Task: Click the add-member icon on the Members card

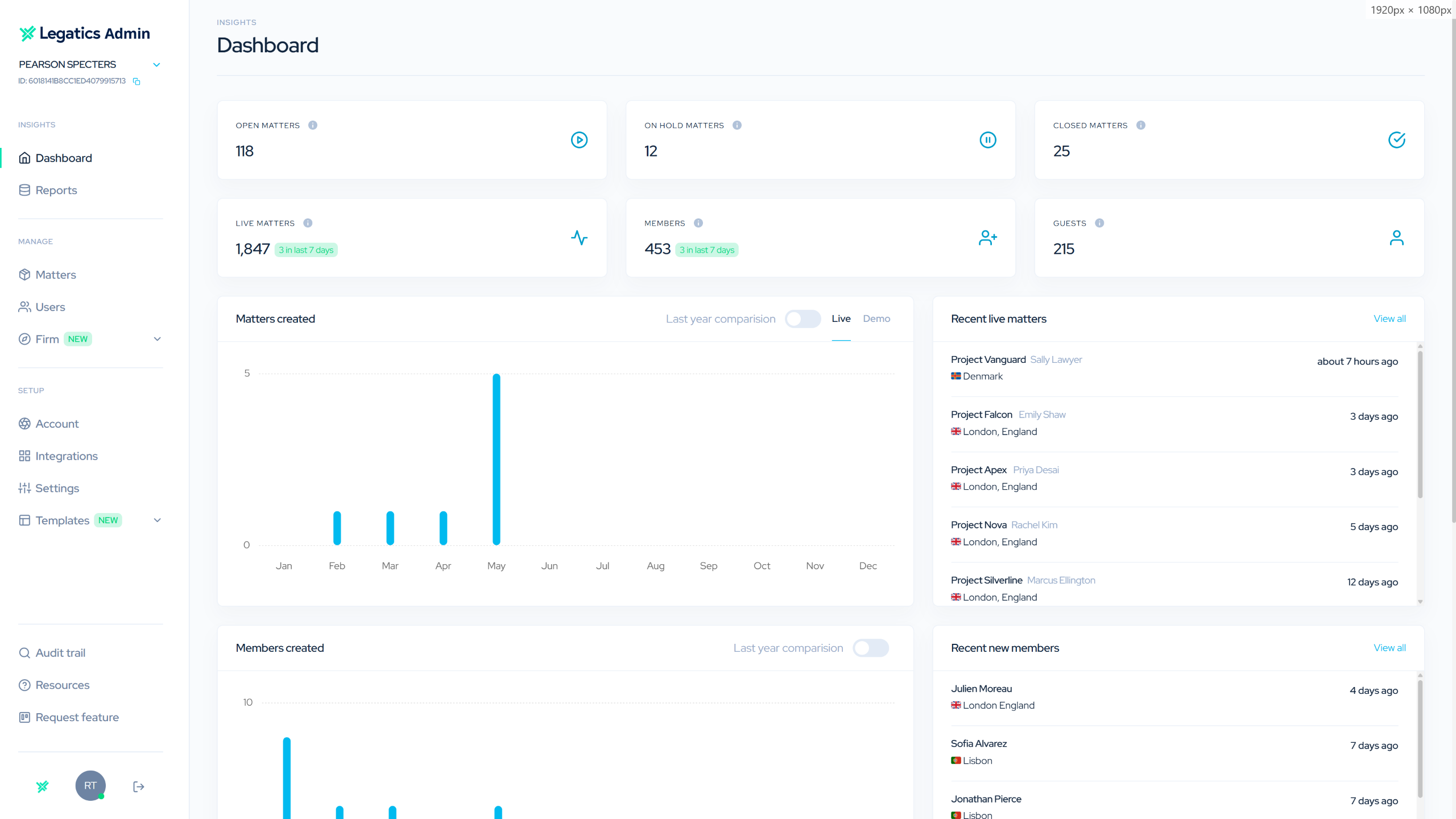Action: coord(988,238)
